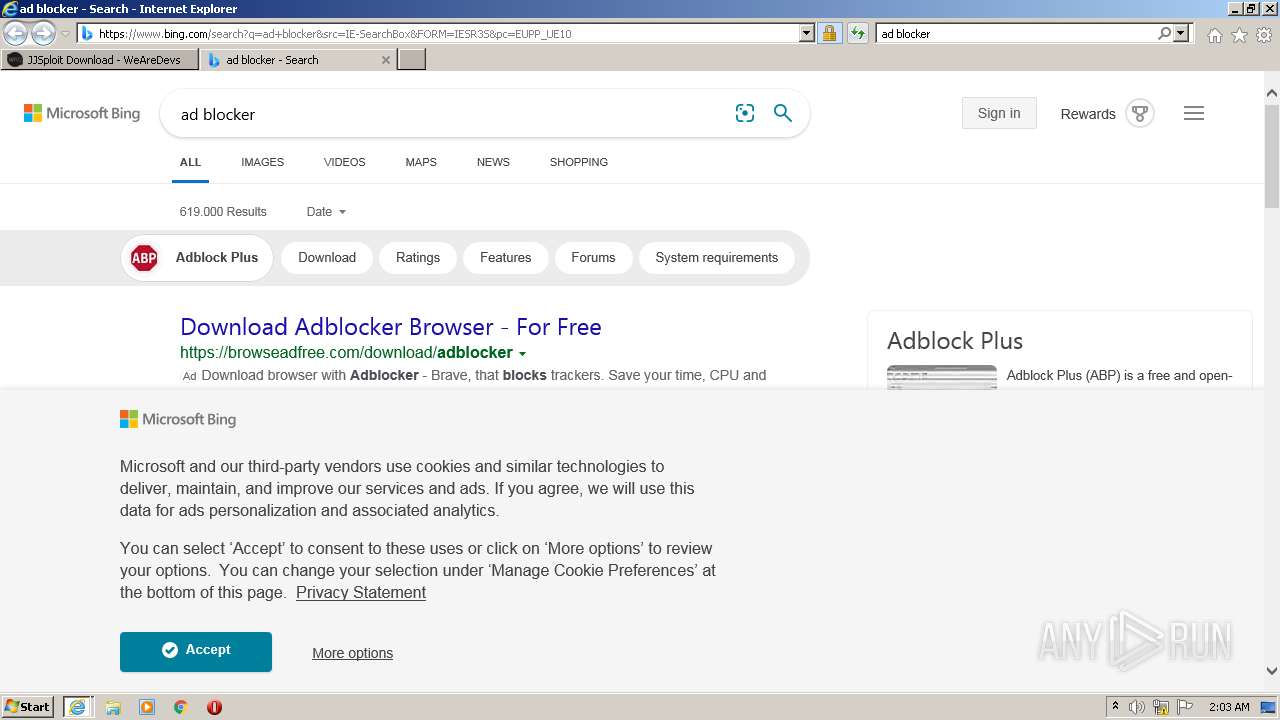Open Favorites star icon
The width and height of the screenshot is (1280, 720).
(1239, 35)
